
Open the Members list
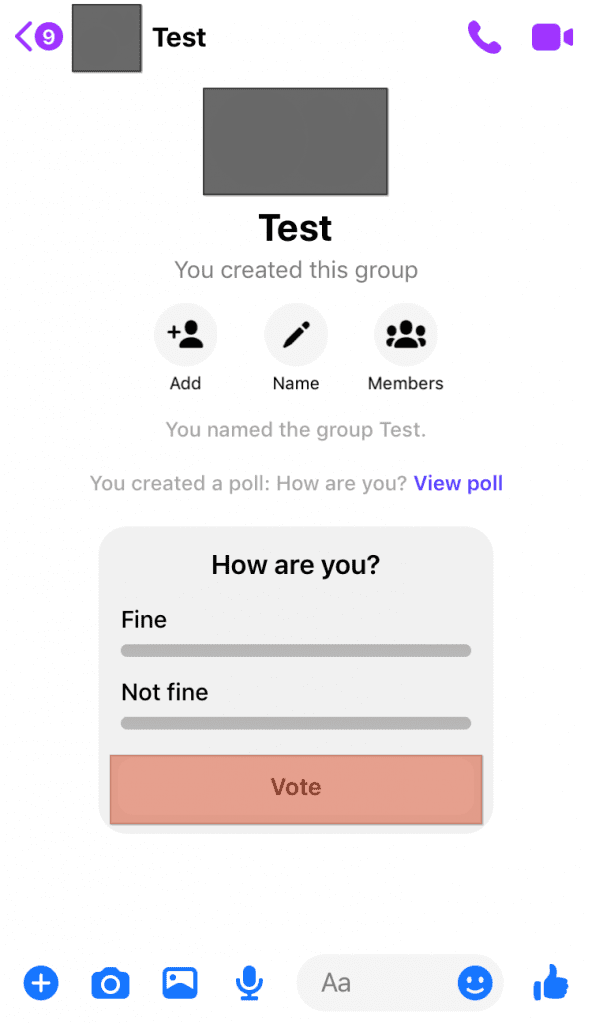click(x=404, y=333)
